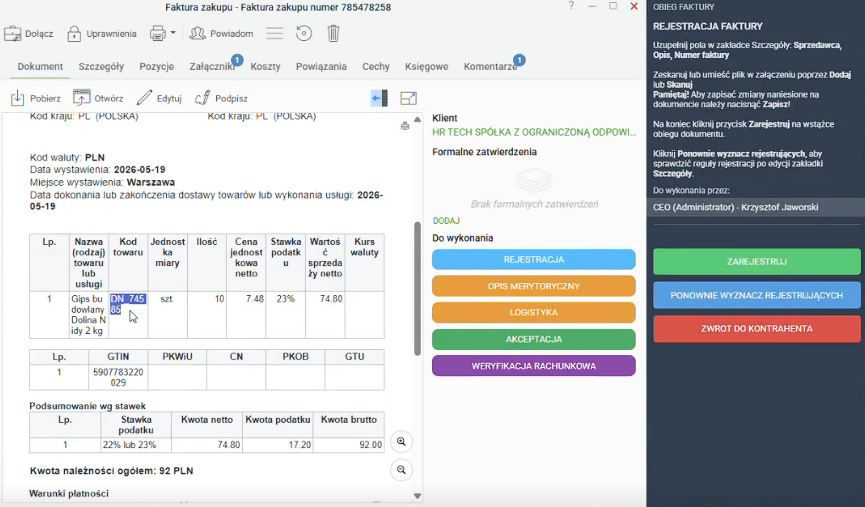
Task: Open Uprawnienia permissions padlock
Action: click(74, 34)
